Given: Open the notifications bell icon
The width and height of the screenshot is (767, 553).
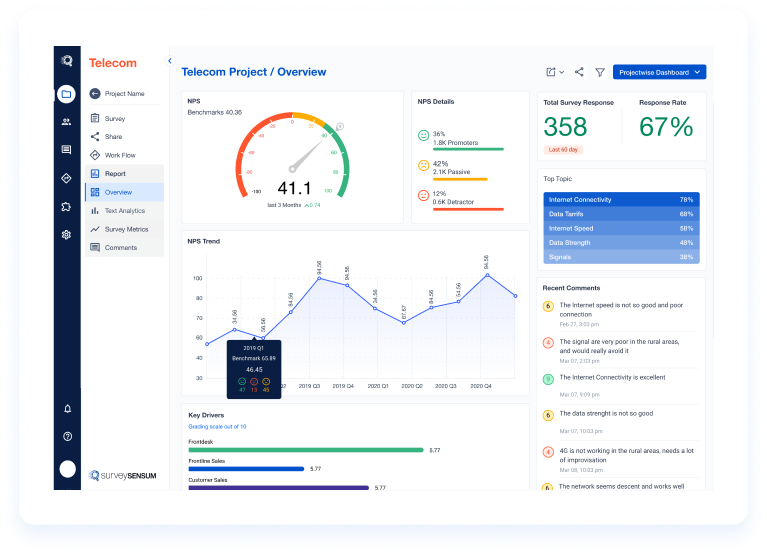Looking at the screenshot, I should click(x=68, y=409).
